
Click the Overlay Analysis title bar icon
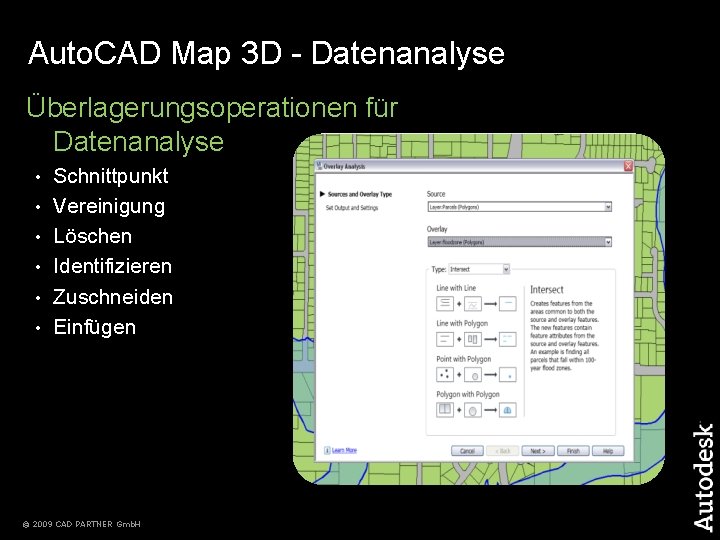[319, 166]
